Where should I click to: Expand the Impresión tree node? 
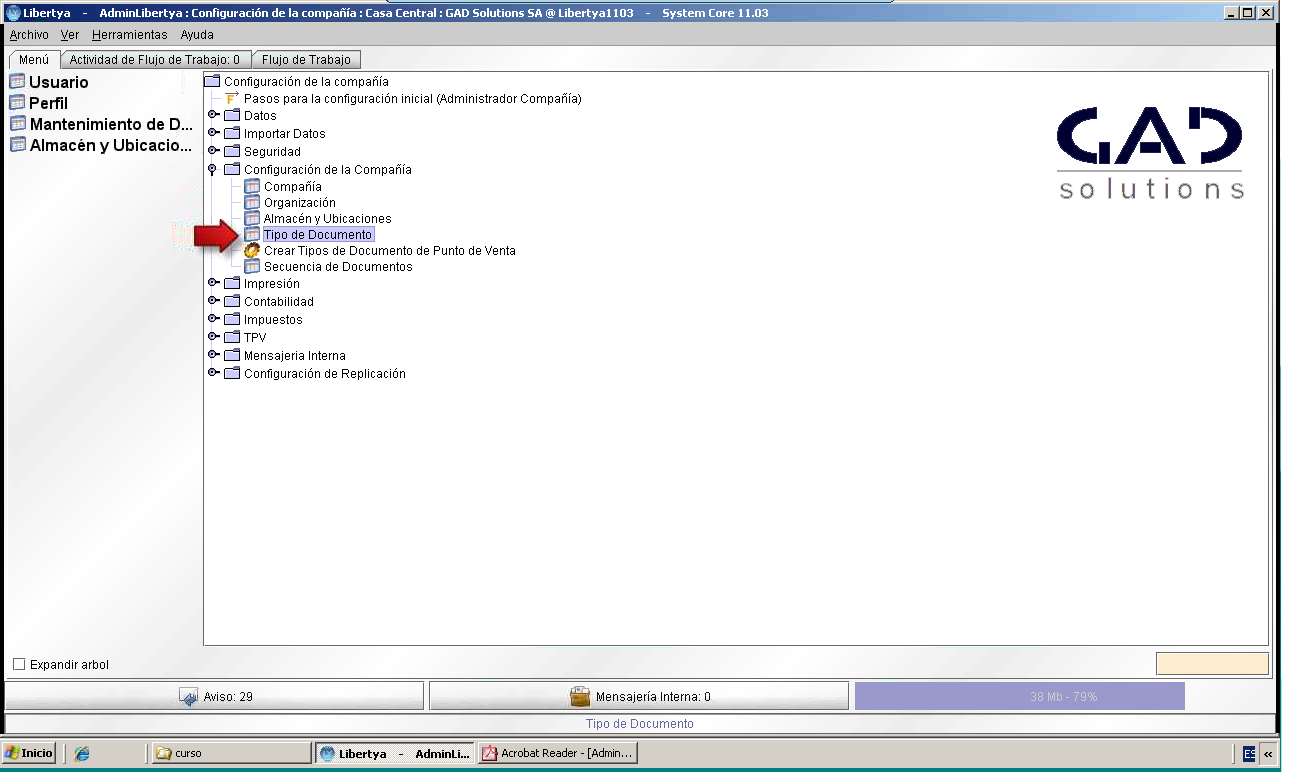pos(213,282)
